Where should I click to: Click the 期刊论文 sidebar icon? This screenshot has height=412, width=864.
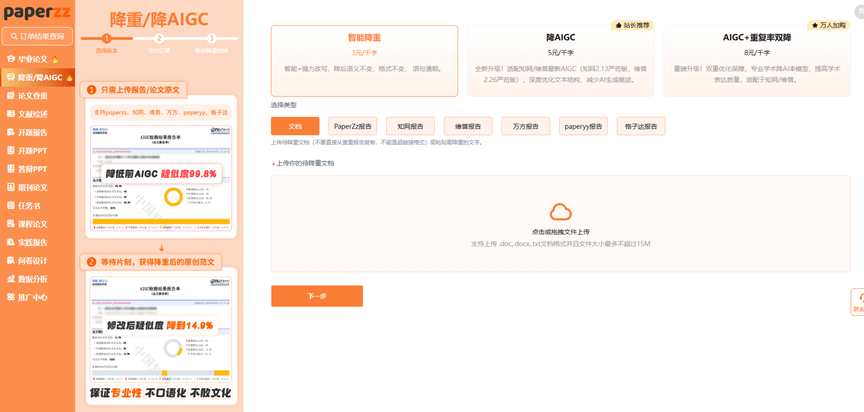10,187
